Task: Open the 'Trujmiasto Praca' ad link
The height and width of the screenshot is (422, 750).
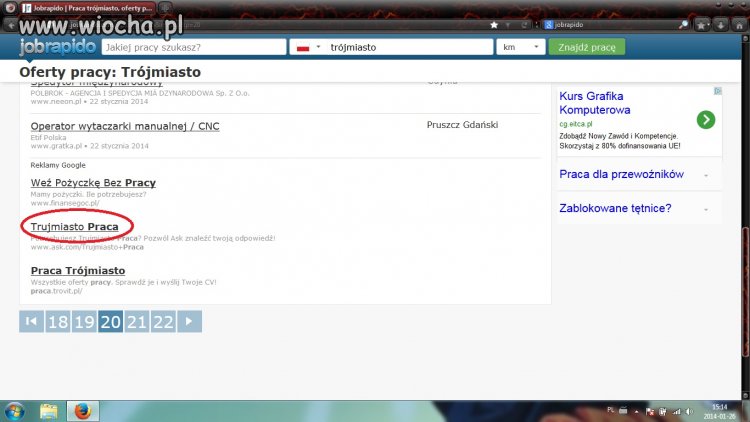Action: point(75,227)
